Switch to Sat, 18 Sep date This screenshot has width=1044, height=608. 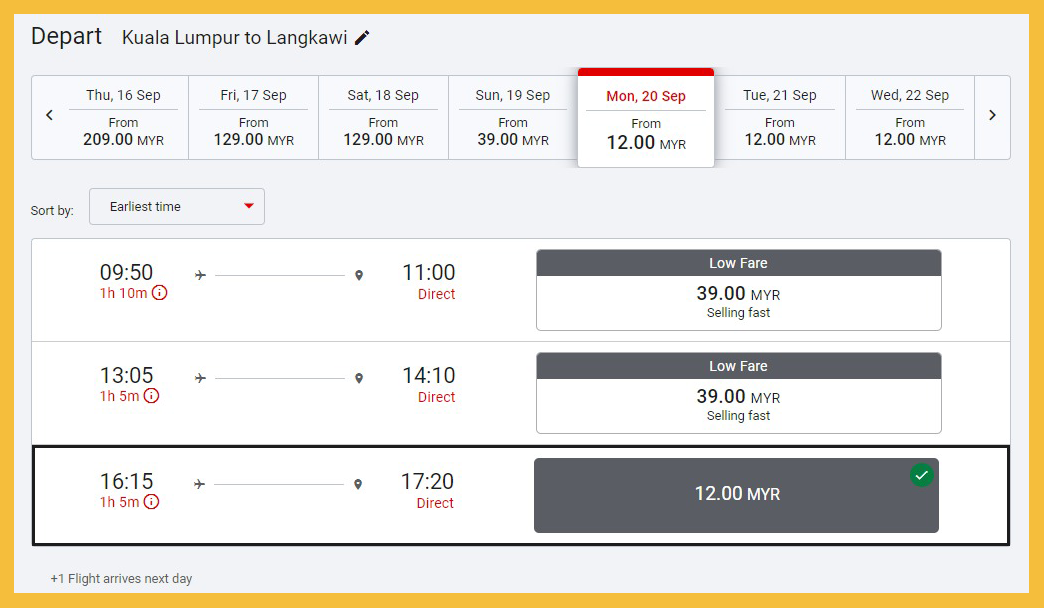(x=383, y=117)
